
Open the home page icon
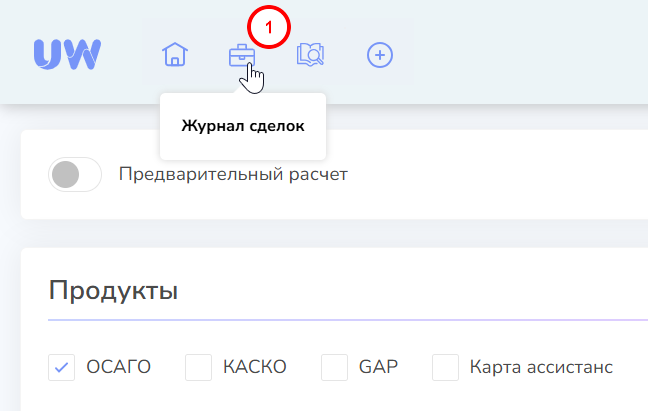[175, 55]
